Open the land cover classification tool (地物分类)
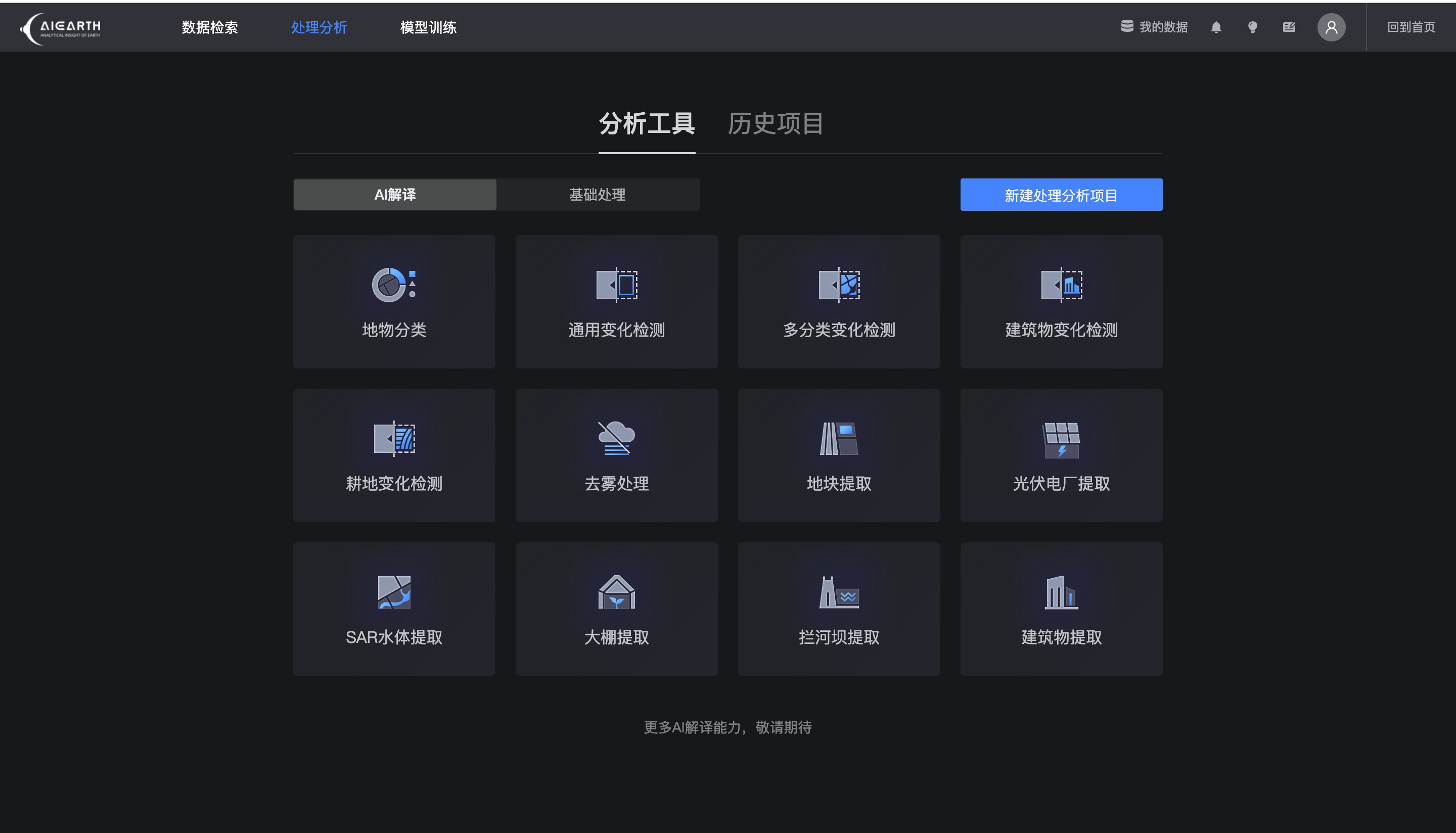This screenshot has width=1456, height=833. coord(394,301)
